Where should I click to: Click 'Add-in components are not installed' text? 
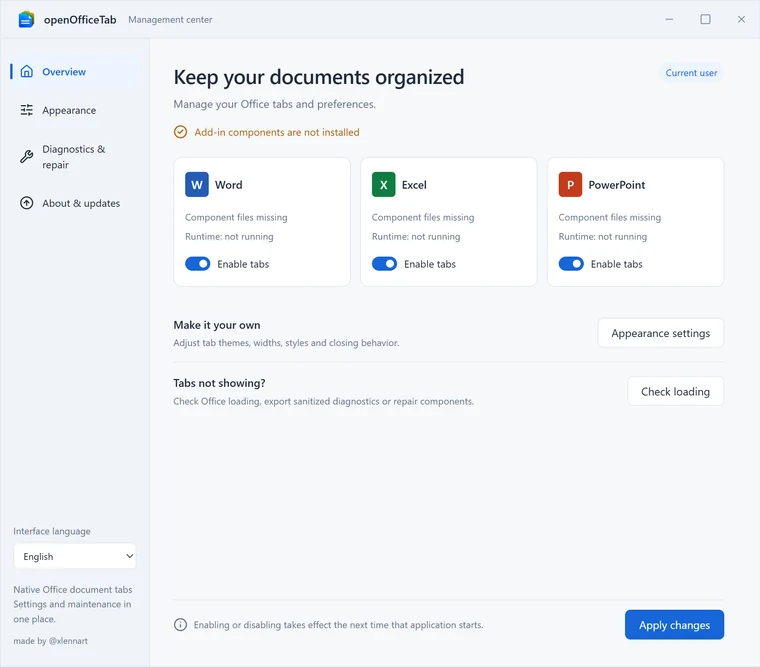[277, 132]
